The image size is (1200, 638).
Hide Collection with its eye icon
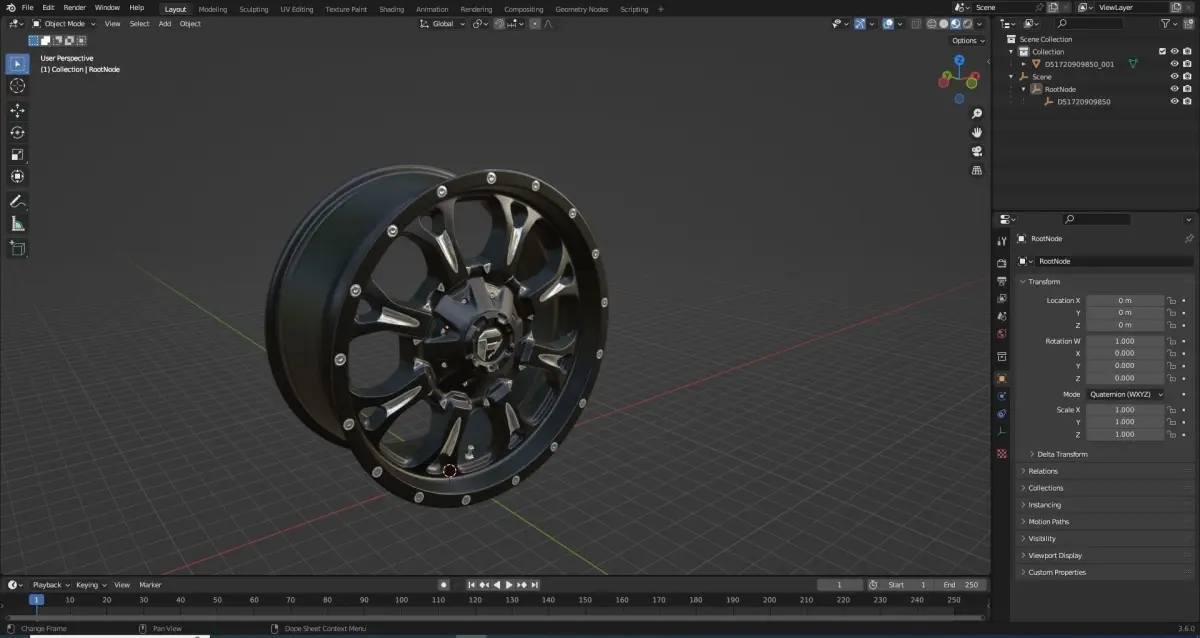tap(1175, 51)
